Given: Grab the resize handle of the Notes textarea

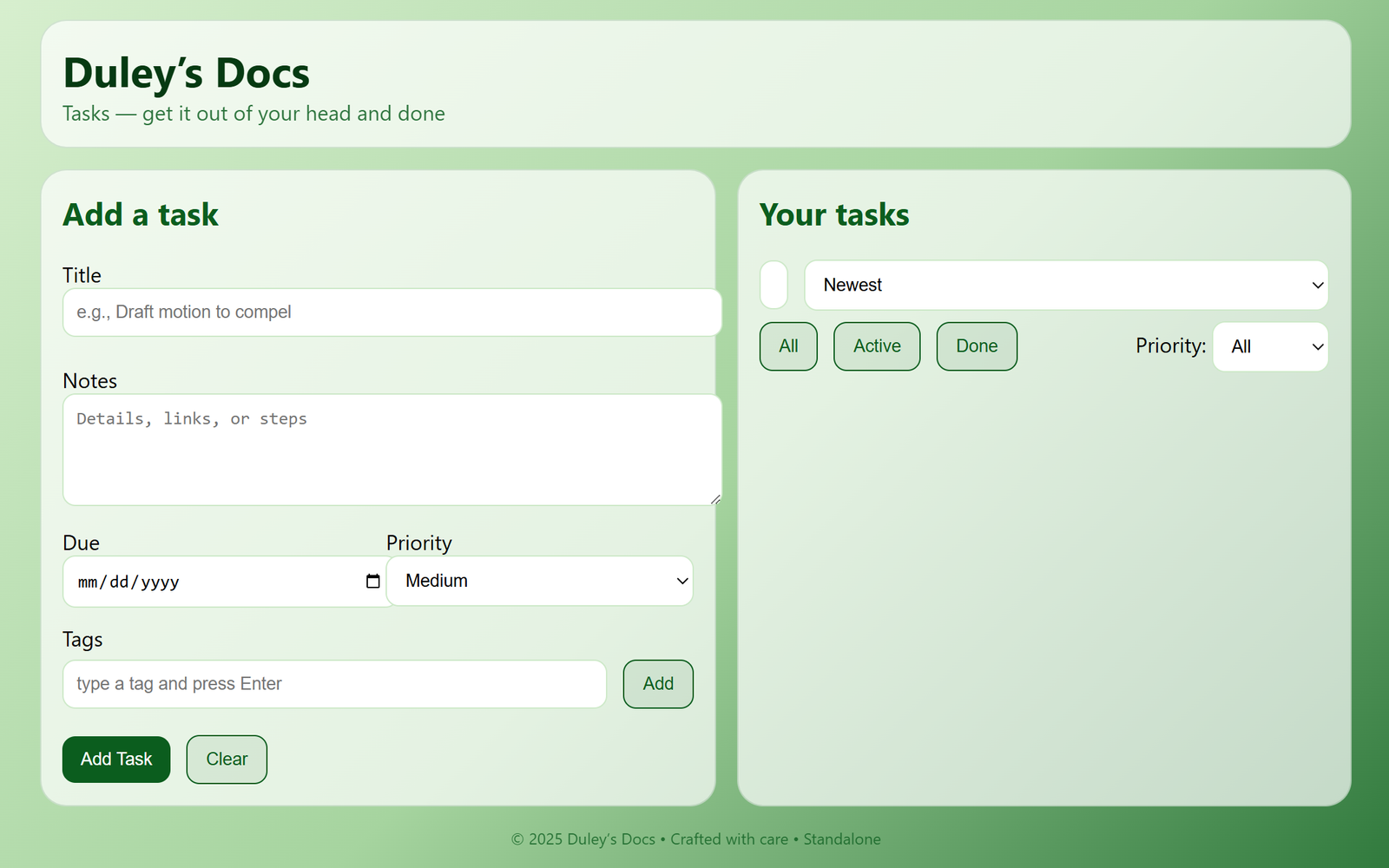Looking at the screenshot, I should point(715,498).
